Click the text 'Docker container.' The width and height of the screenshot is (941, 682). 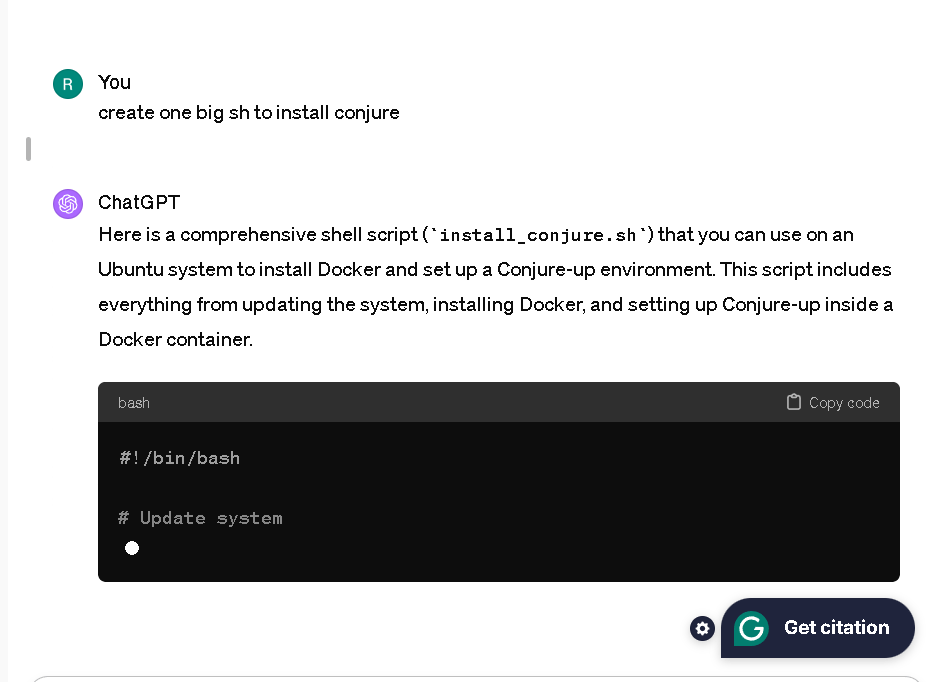coord(176,340)
